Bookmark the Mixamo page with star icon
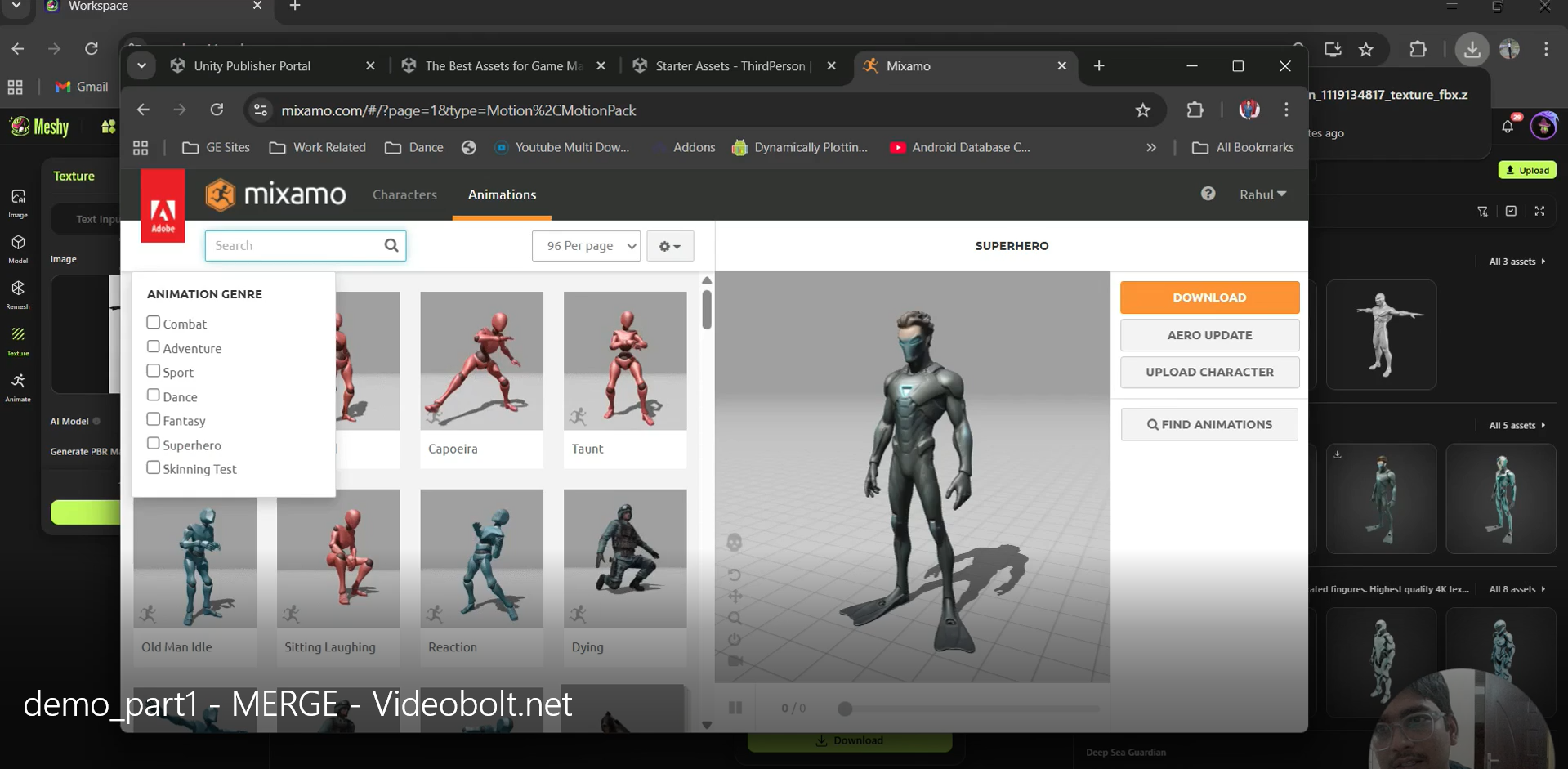Screen dimensions: 1568x769 click(1142, 110)
